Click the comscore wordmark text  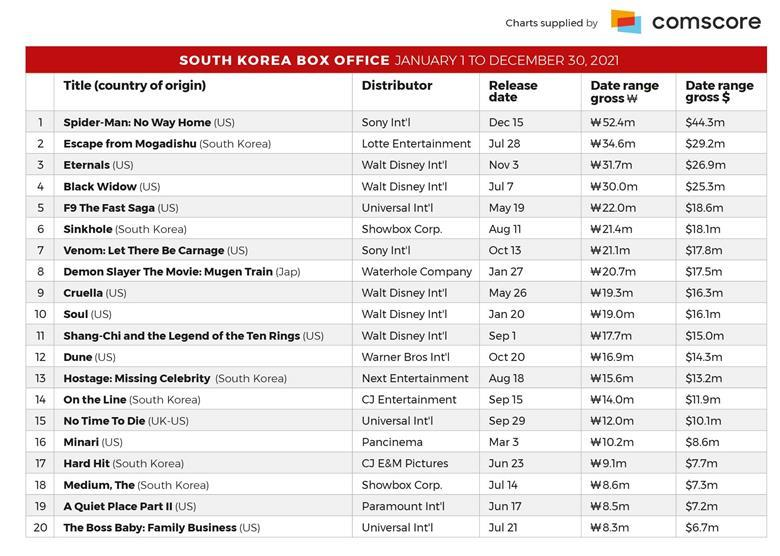point(706,22)
